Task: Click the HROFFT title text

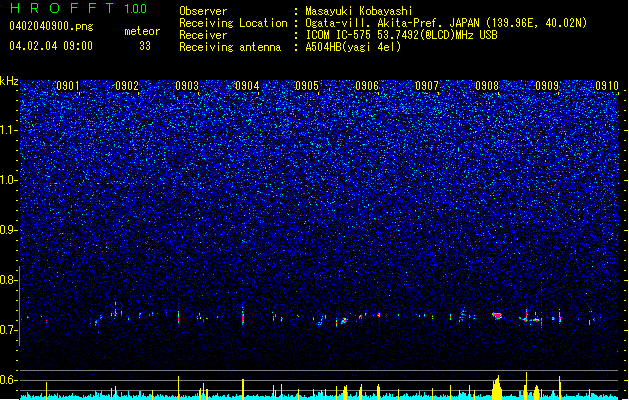Action: pyautogui.click(x=62, y=8)
